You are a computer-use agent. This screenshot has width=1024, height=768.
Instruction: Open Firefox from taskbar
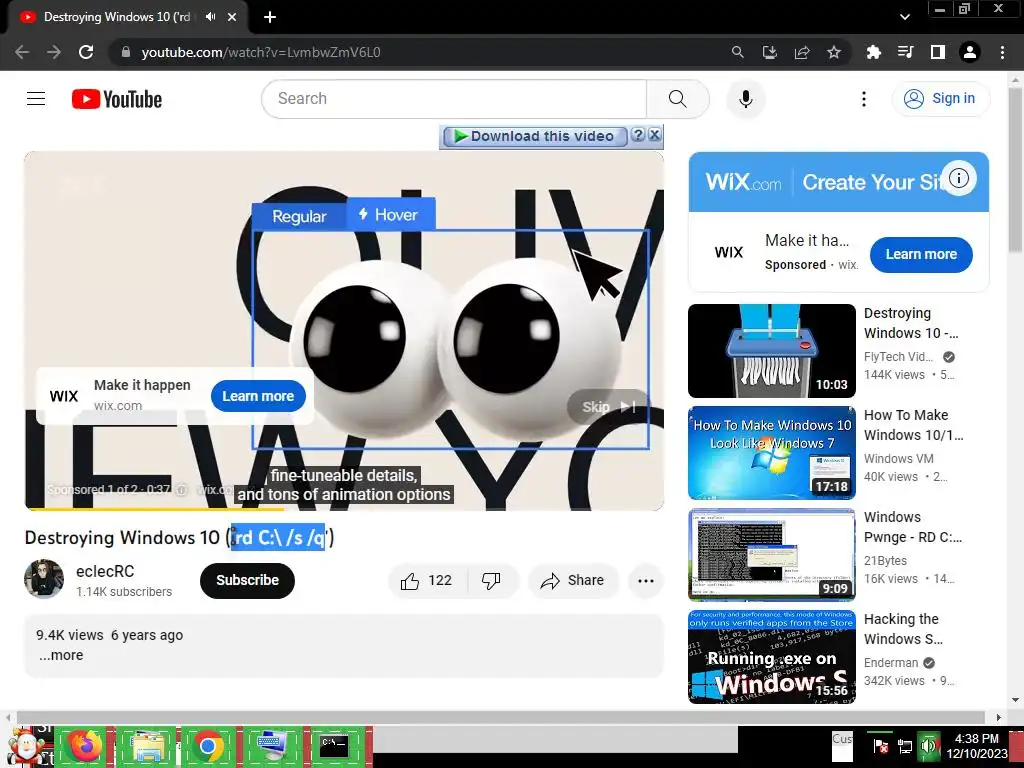tap(85, 746)
